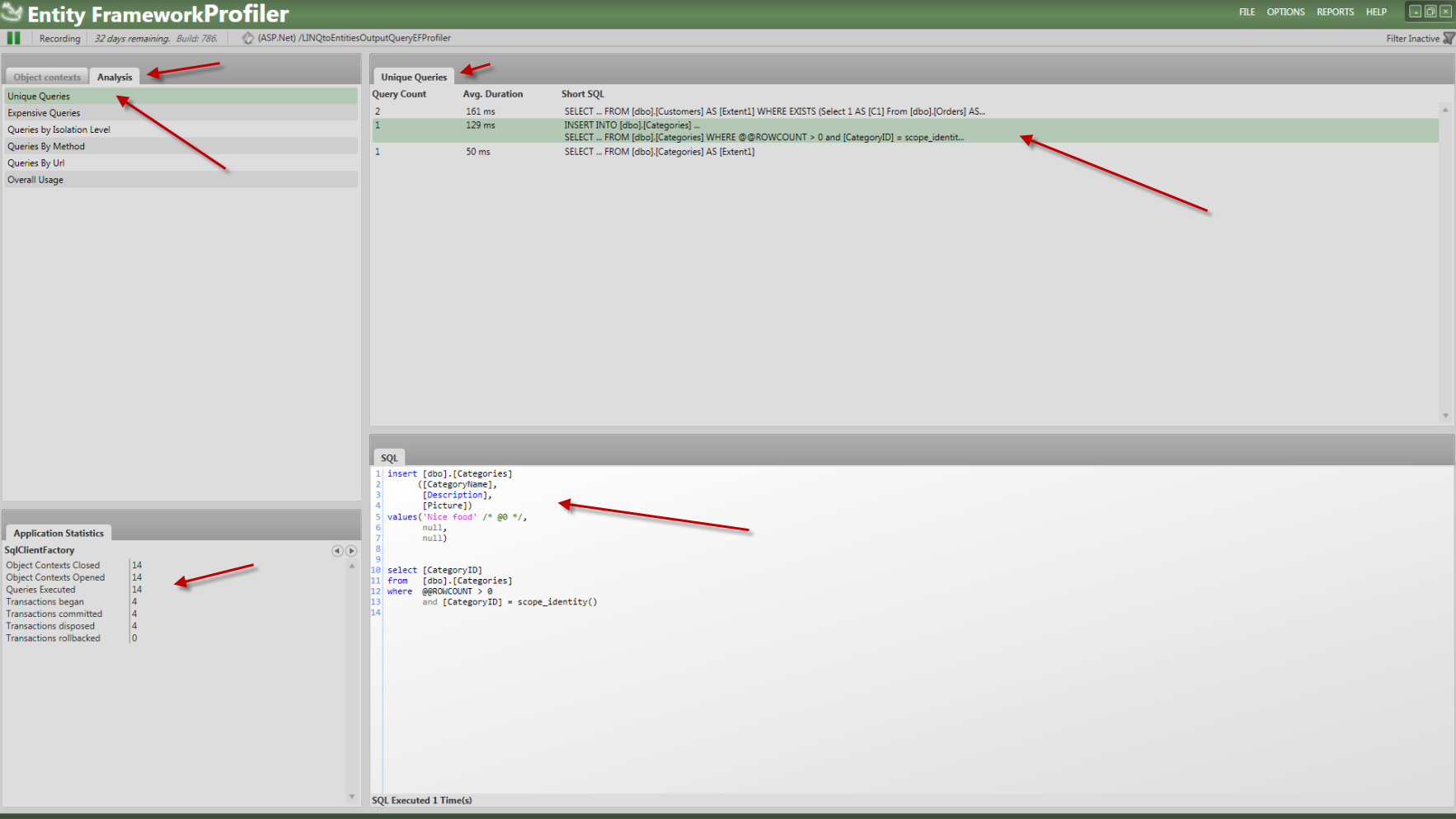The image size is (1456, 819).
Task: Open Queries By Url item
Action: point(181,162)
